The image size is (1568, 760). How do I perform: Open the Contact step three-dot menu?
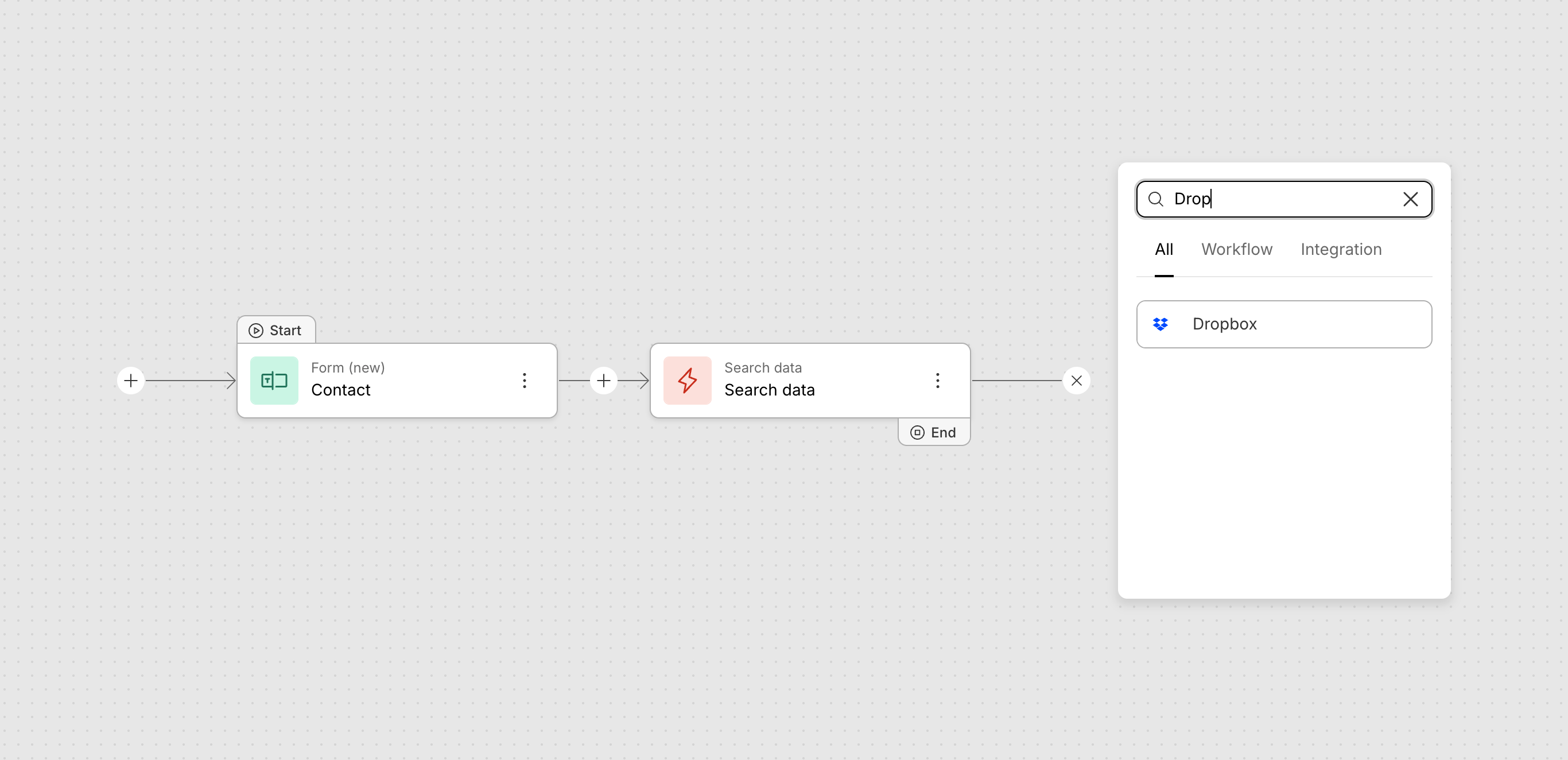pos(524,381)
